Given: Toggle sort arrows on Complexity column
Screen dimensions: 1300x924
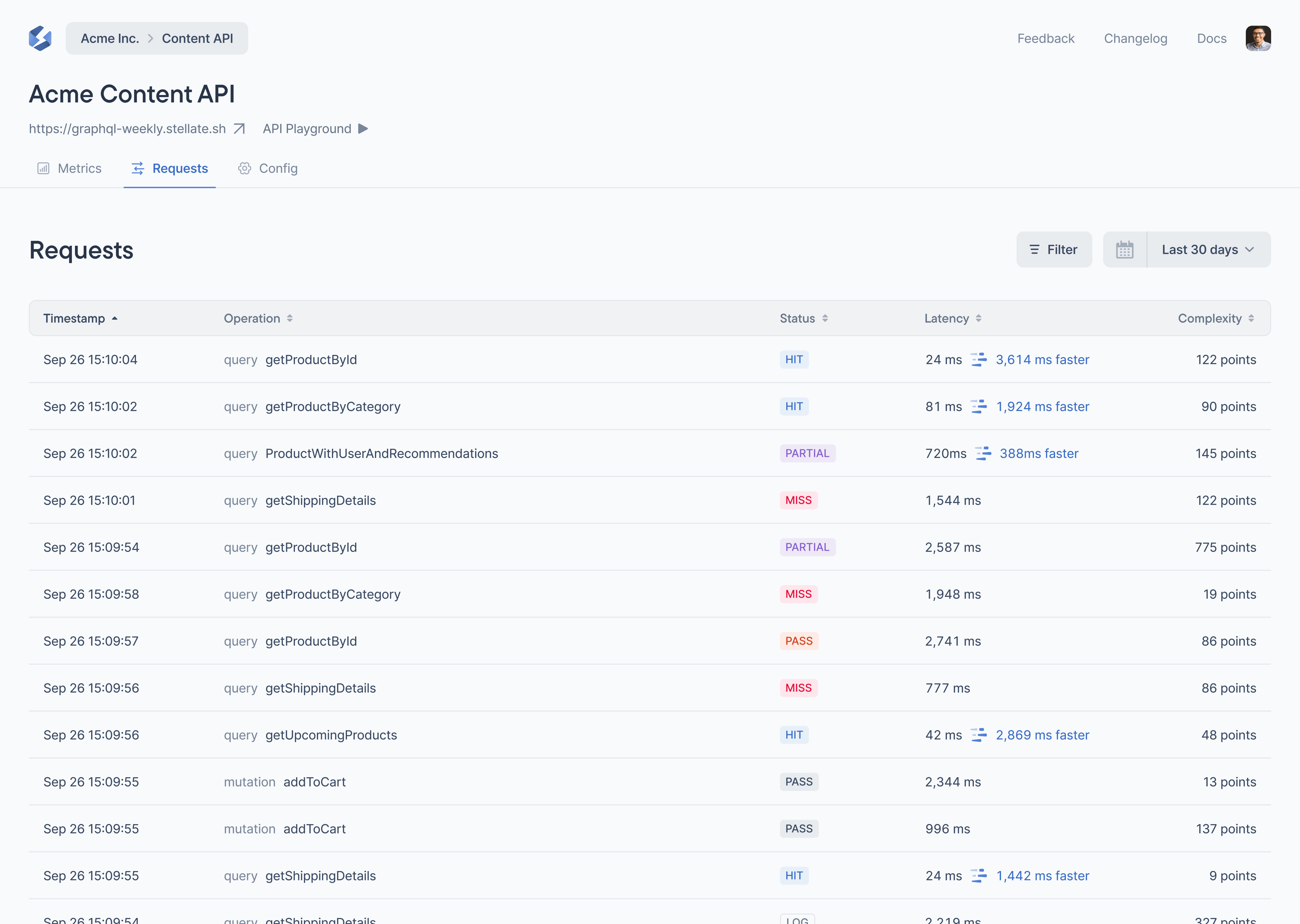Looking at the screenshot, I should click(x=1251, y=319).
